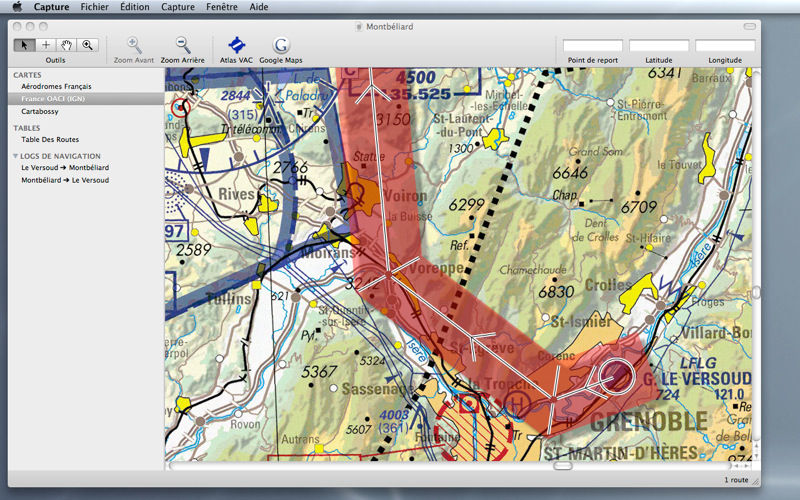Select the arrow pointer tool
Screen dimensions: 800x500
(x=24, y=45)
